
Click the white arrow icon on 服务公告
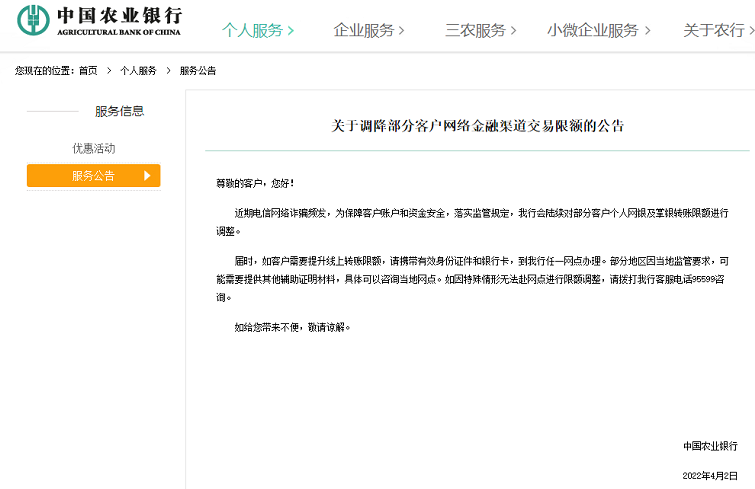147,176
